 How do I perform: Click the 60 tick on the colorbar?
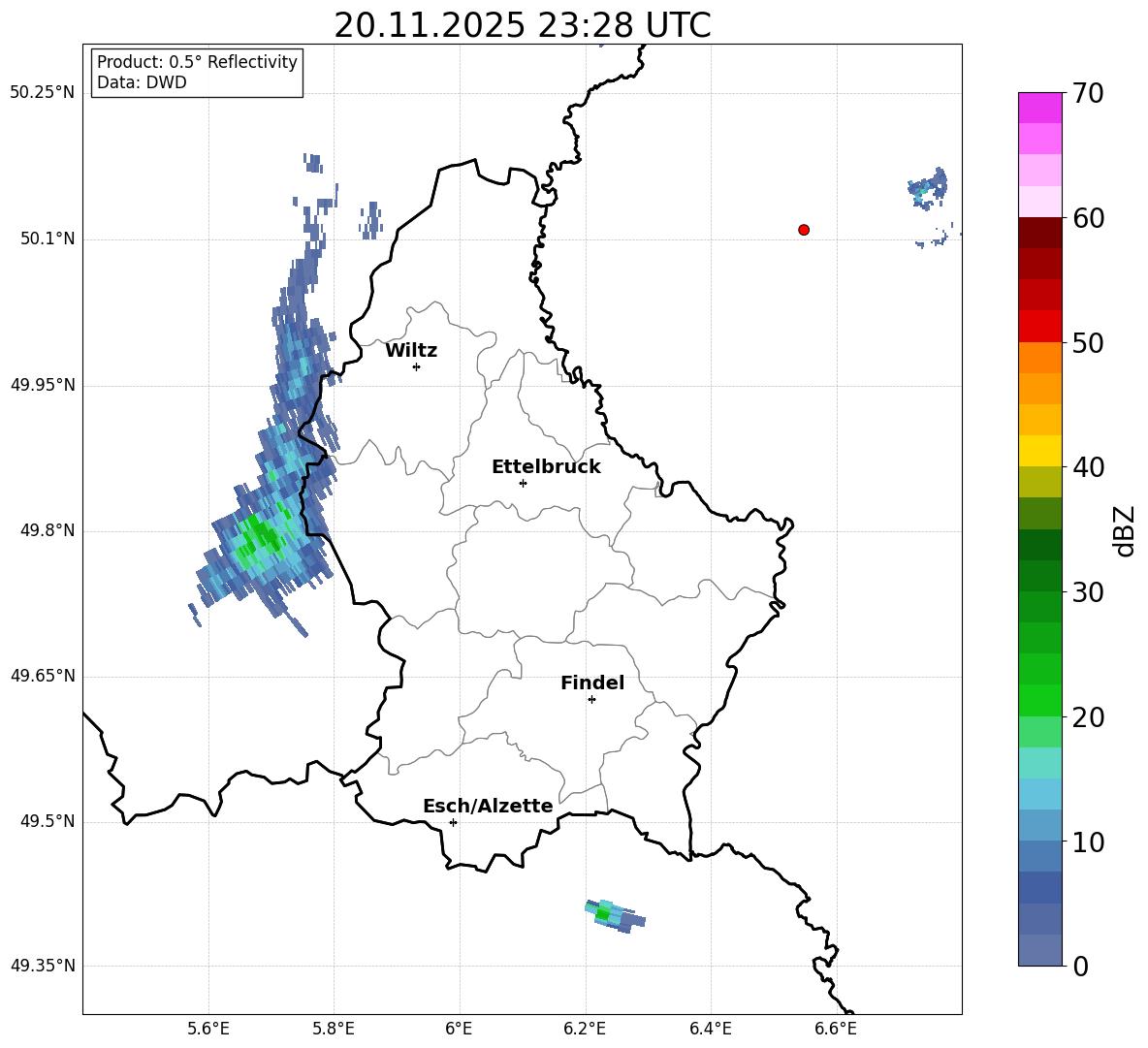pos(1088,218)
